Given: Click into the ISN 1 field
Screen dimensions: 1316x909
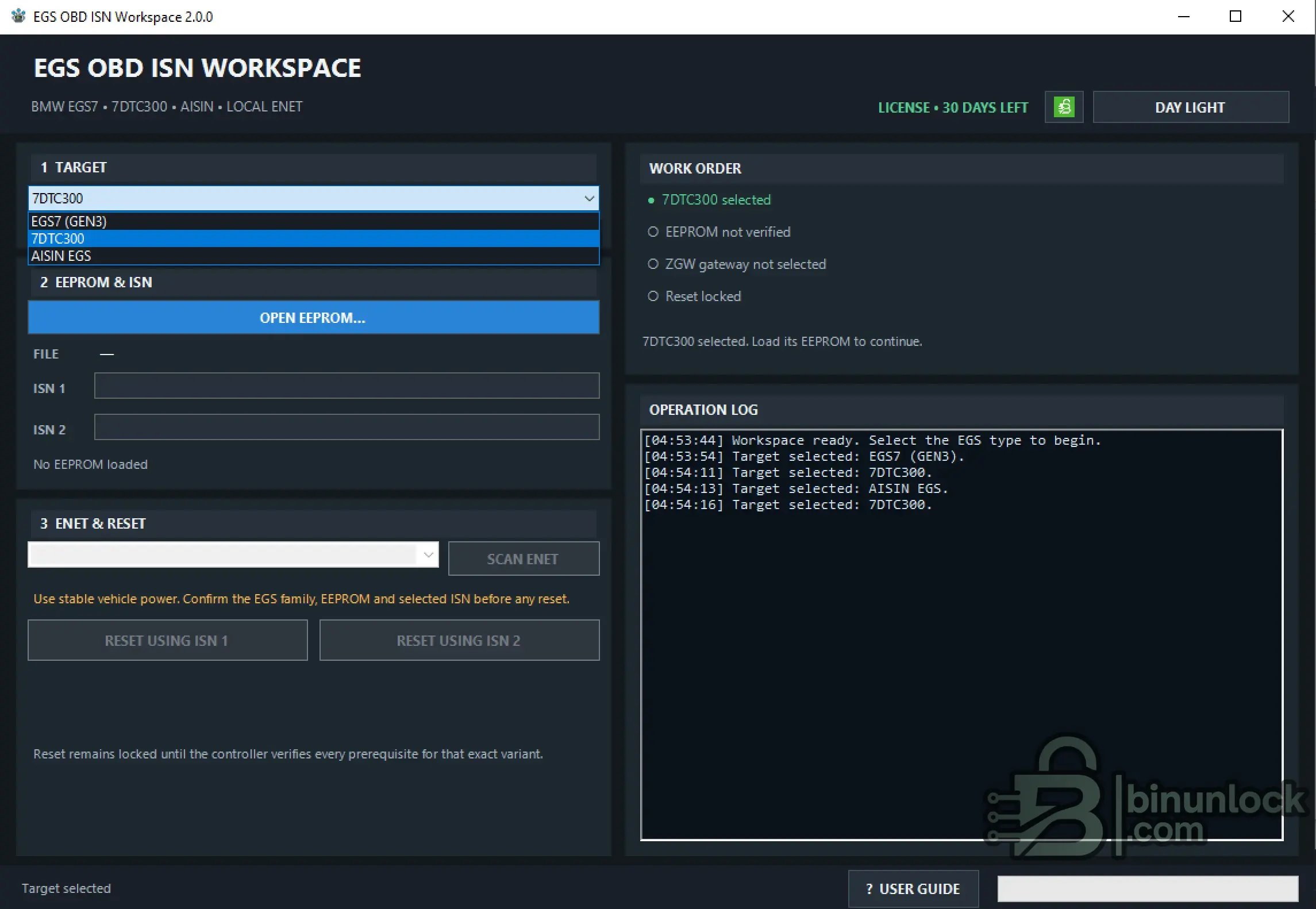Looking at the screenshot, I should (x=347, y=386).
